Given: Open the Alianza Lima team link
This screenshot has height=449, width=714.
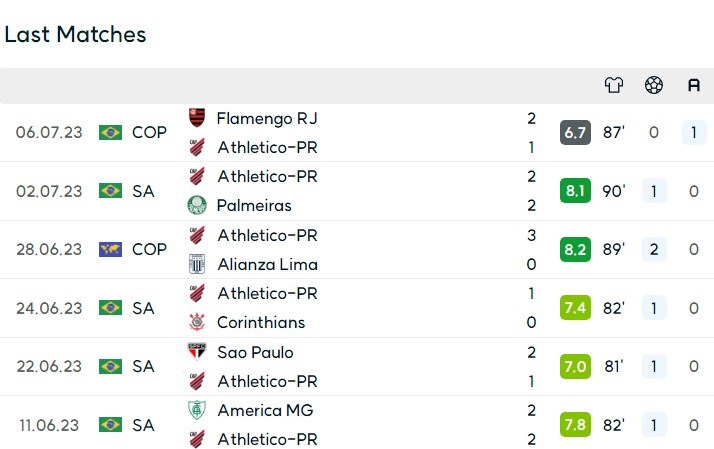Looking at the screenshot, I should pos(267,264).
